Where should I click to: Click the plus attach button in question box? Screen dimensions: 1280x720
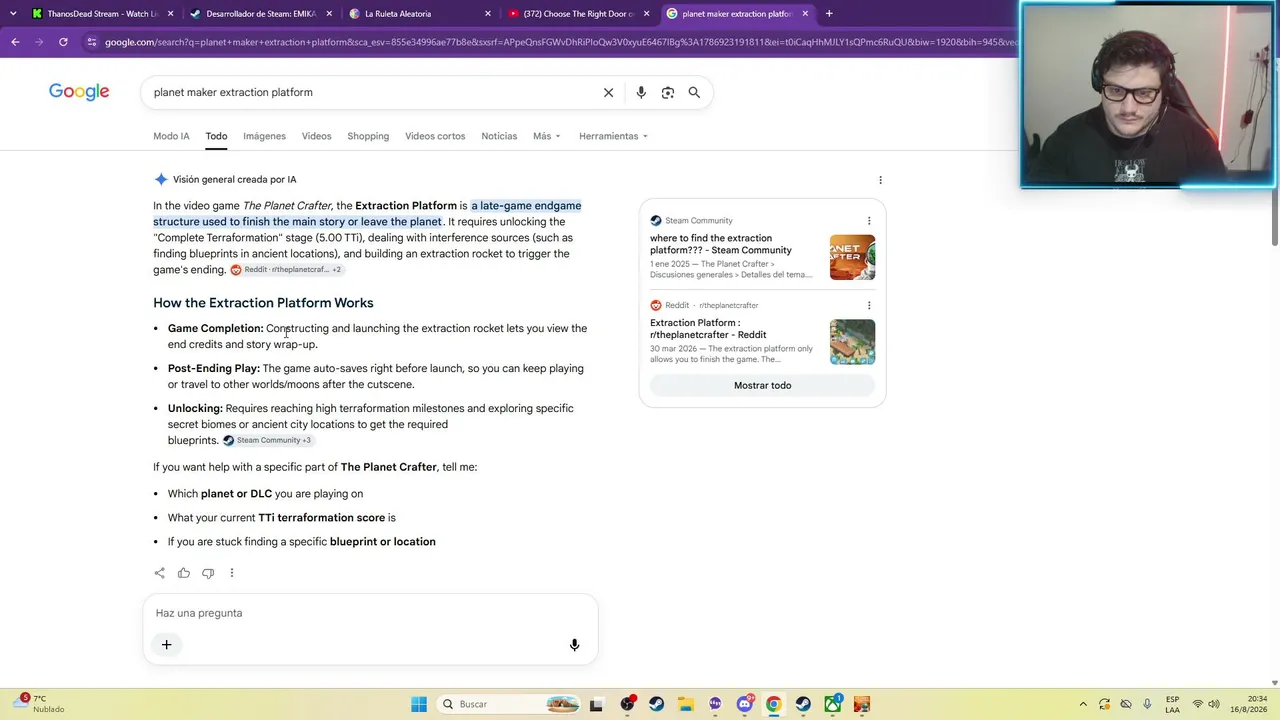167,645
